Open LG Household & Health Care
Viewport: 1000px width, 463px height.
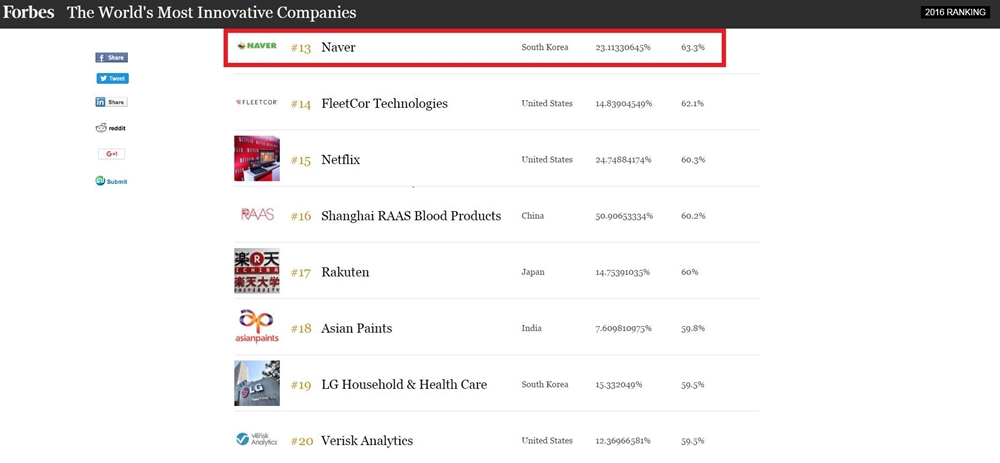pyautogui.click(x=403, y=384)
